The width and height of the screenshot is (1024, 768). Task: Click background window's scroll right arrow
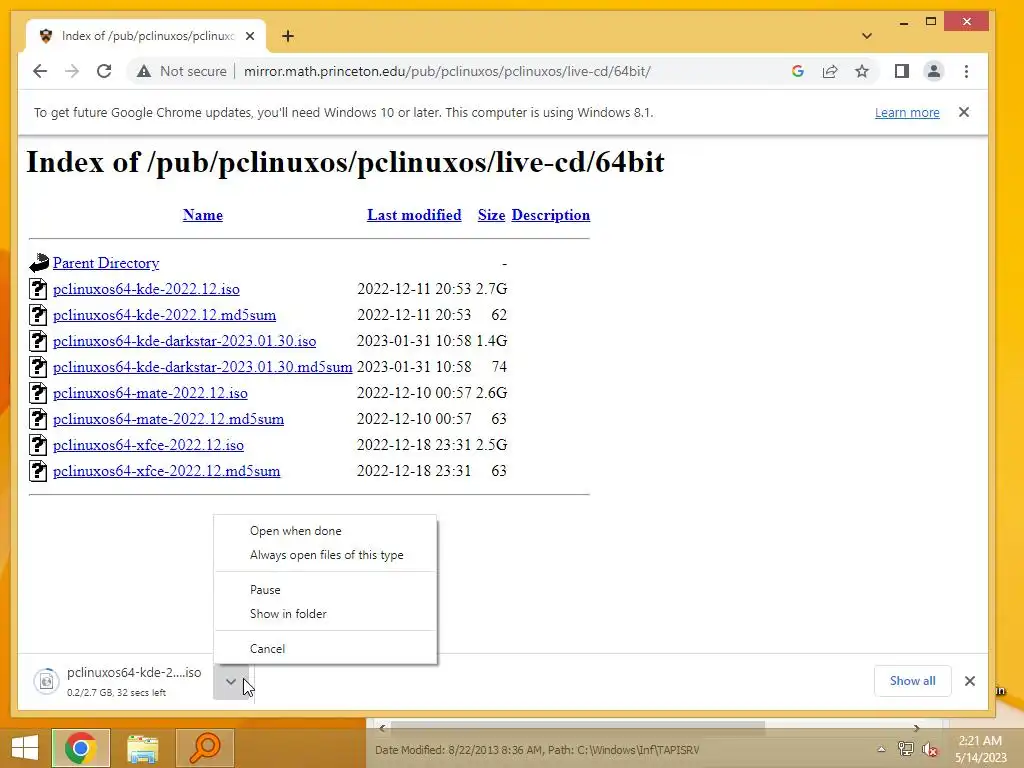916,728
